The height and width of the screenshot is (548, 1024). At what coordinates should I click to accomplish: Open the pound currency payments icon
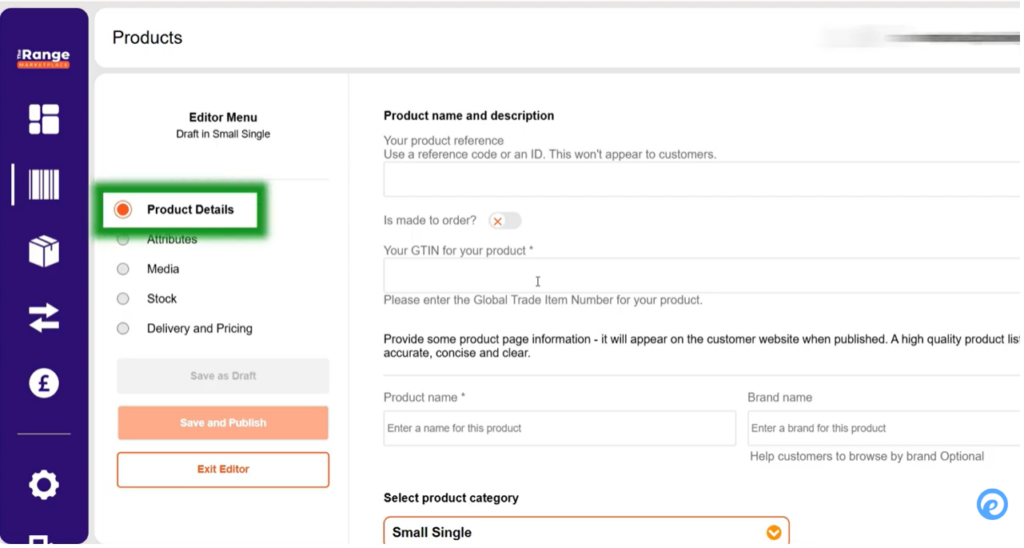[44, 383]
